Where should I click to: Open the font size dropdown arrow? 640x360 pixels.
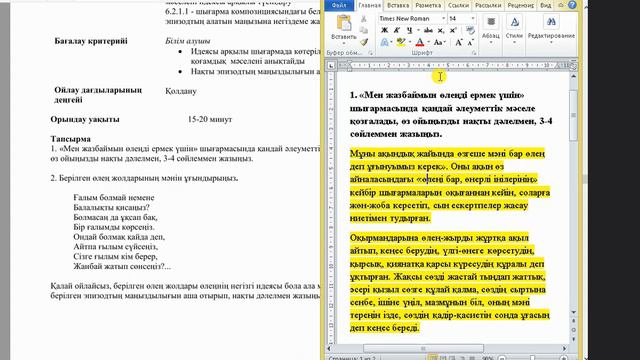(473, 19)
